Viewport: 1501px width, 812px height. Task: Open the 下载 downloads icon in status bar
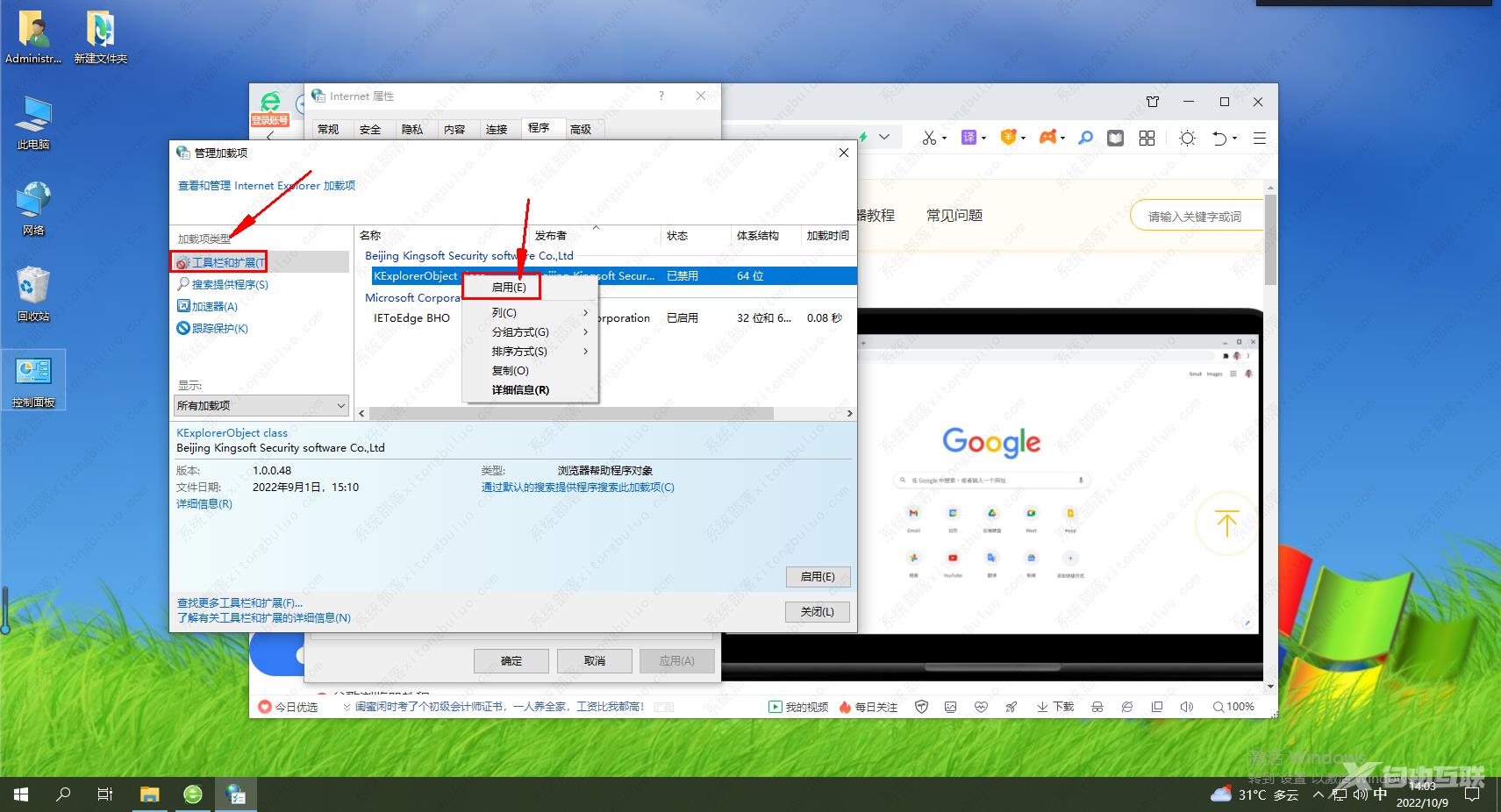[x=1055, y=707]
